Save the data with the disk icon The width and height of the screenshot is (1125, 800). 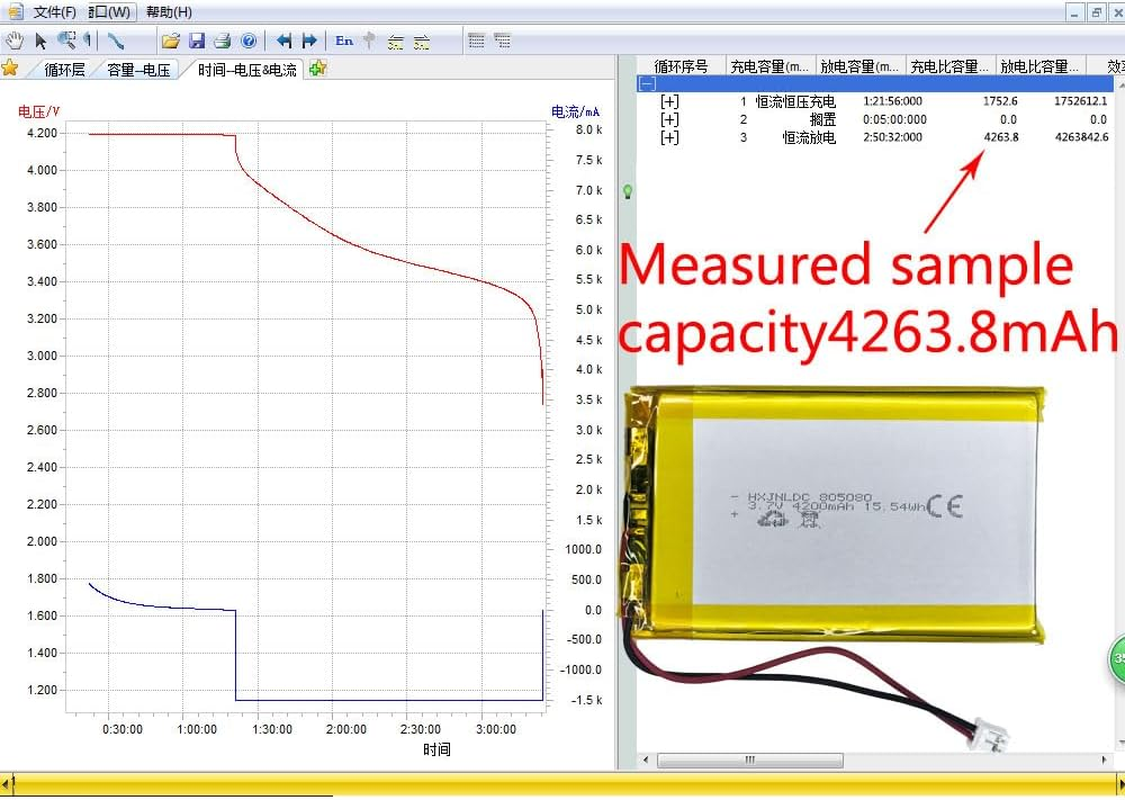(196, 40)
